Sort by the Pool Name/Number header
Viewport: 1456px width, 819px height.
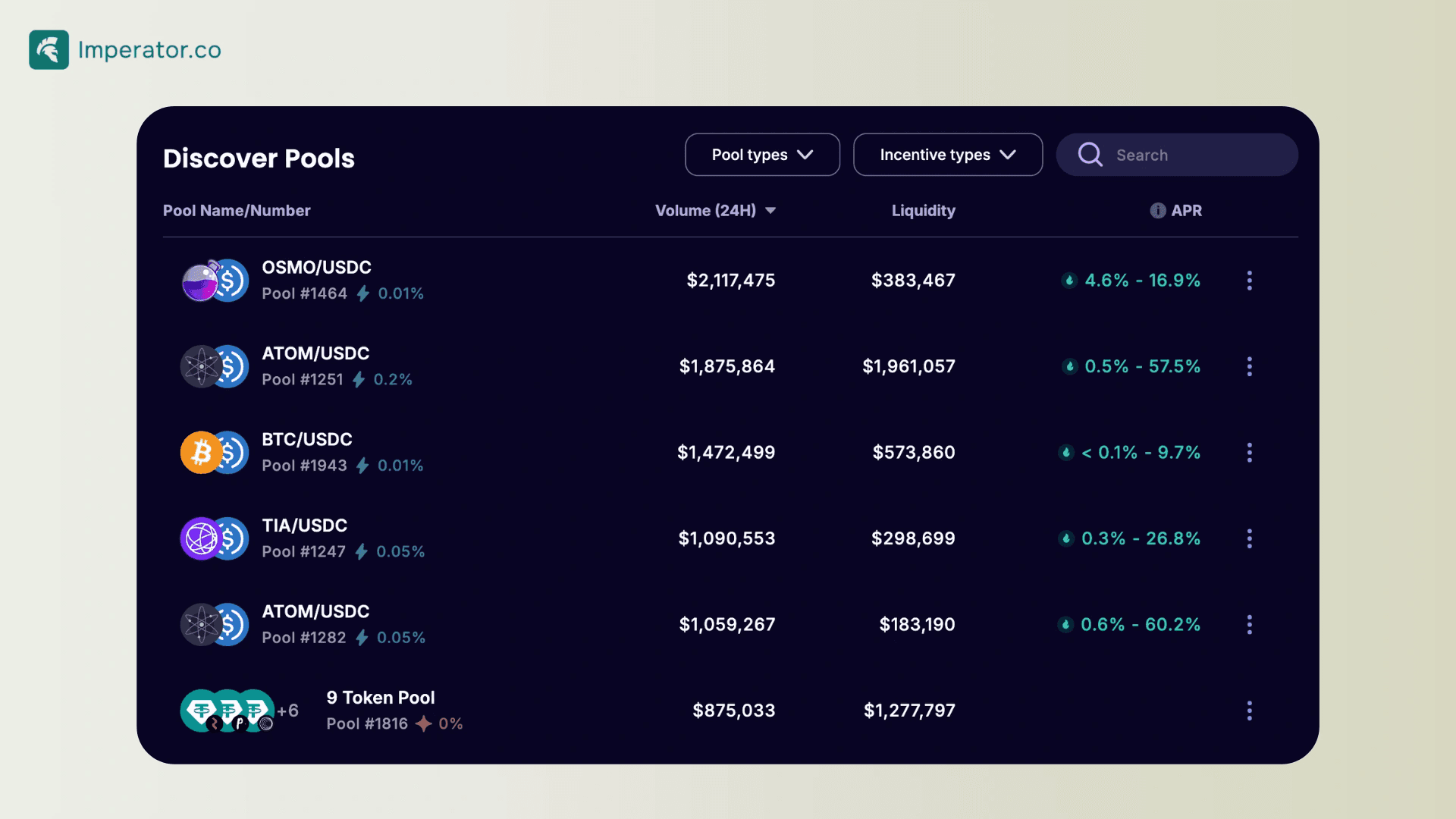click(x=237, y=211)
